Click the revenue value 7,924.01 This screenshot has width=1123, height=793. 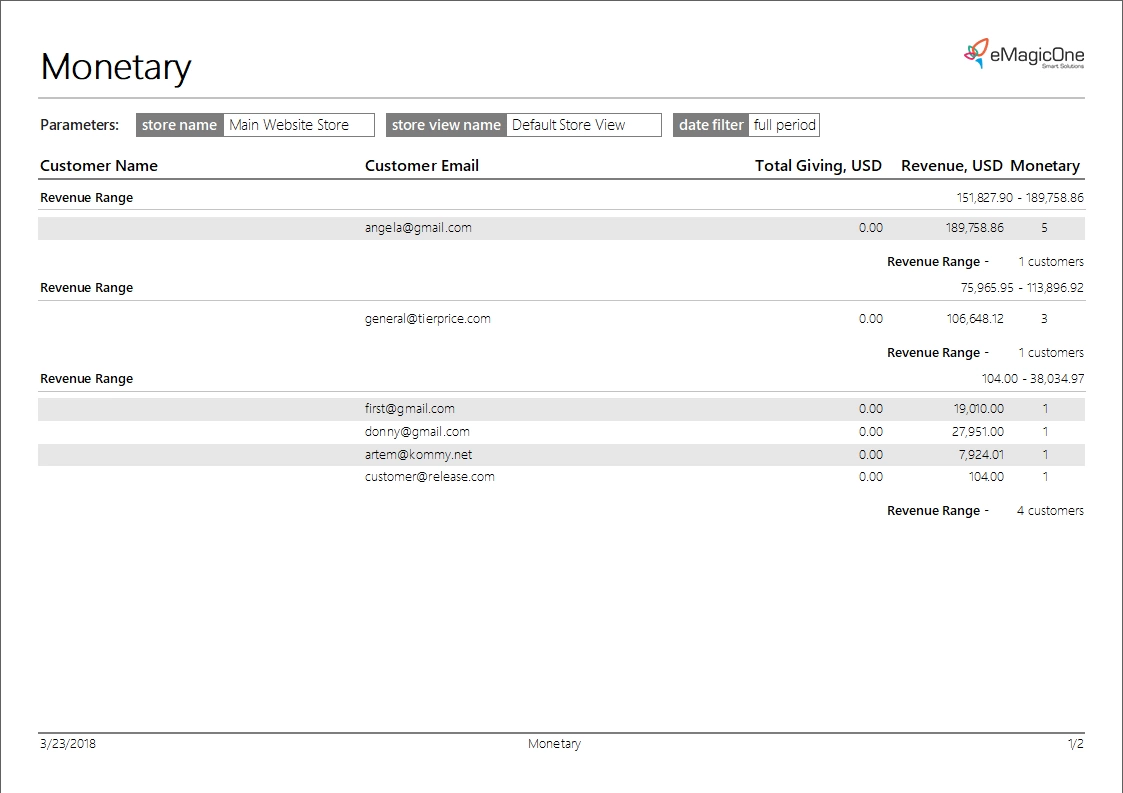coord(981,454)
